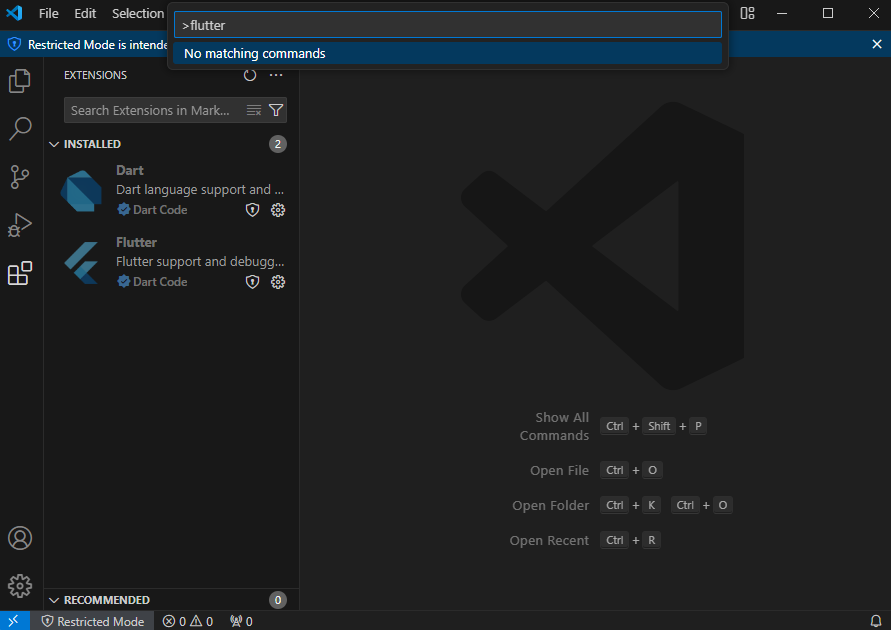The width and height of the screenshot is (891, 630).
Task: Select the No matching commands row
Action: coord(448,53)
